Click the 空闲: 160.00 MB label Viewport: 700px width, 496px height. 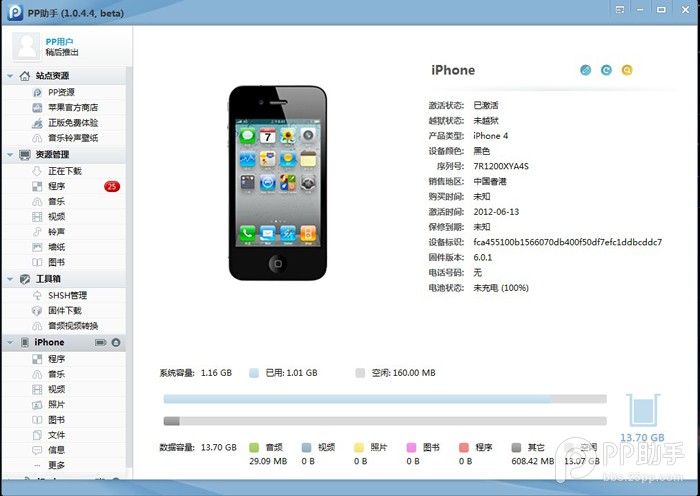click(404, 373)
